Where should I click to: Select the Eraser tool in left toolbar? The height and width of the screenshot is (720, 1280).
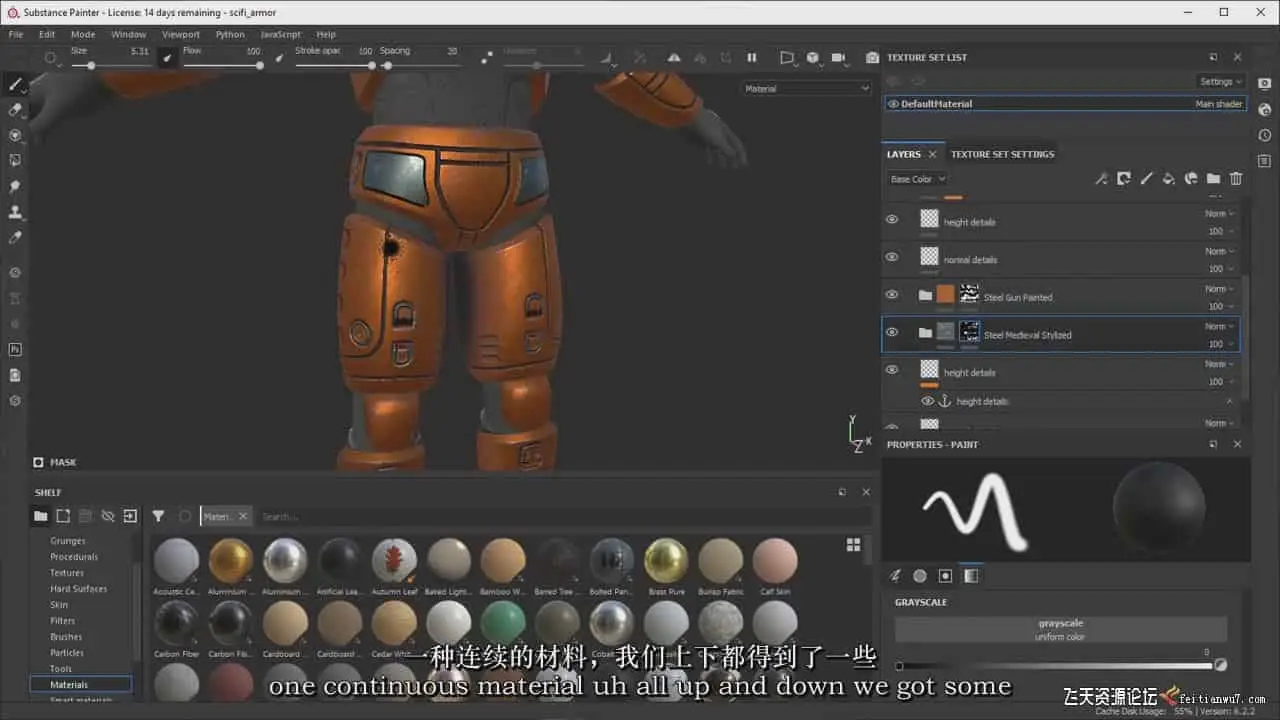click(15, 109)
